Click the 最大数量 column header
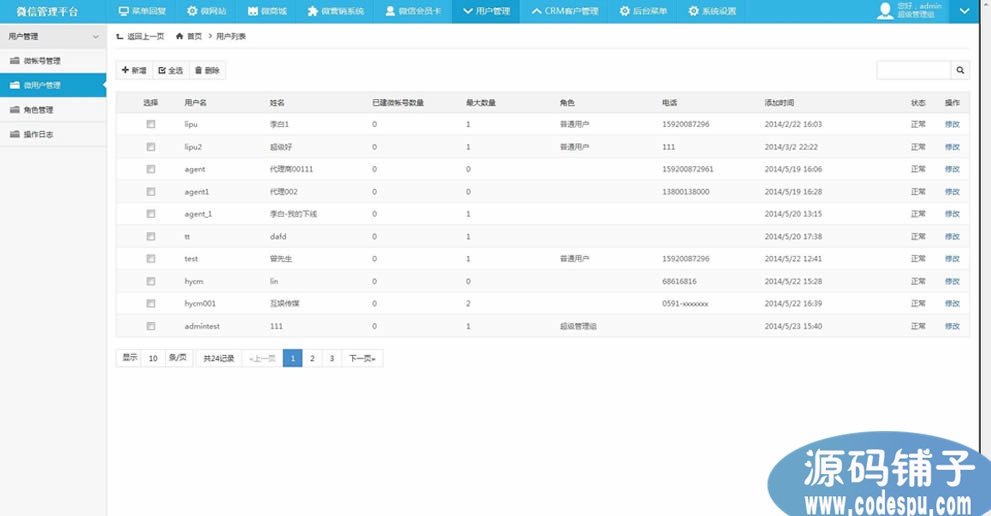Viewport: 991px width, 516px height. click(481, 102)
